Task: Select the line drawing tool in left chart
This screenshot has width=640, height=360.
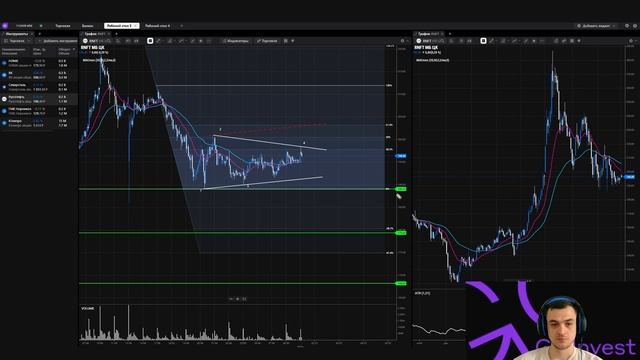Action: (159, 41)
